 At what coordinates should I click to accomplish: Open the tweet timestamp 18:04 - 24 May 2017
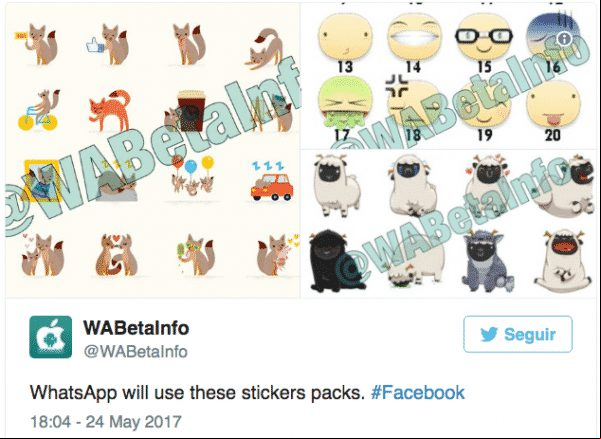point(106,422)
